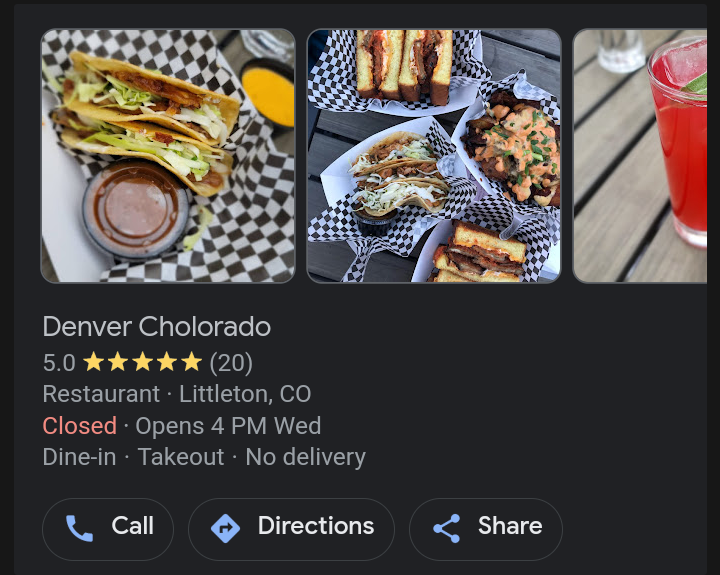Click the Dine-in service option
This screenshot has width=720, height=575.
[79, 457]
